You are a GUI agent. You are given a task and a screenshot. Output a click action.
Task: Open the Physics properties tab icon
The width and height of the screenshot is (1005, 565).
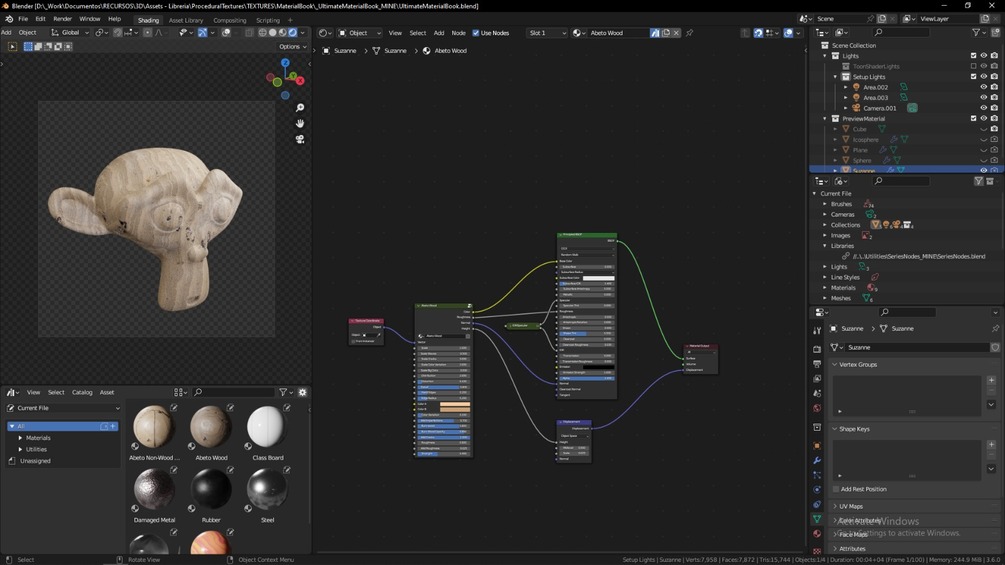point(817,489)
